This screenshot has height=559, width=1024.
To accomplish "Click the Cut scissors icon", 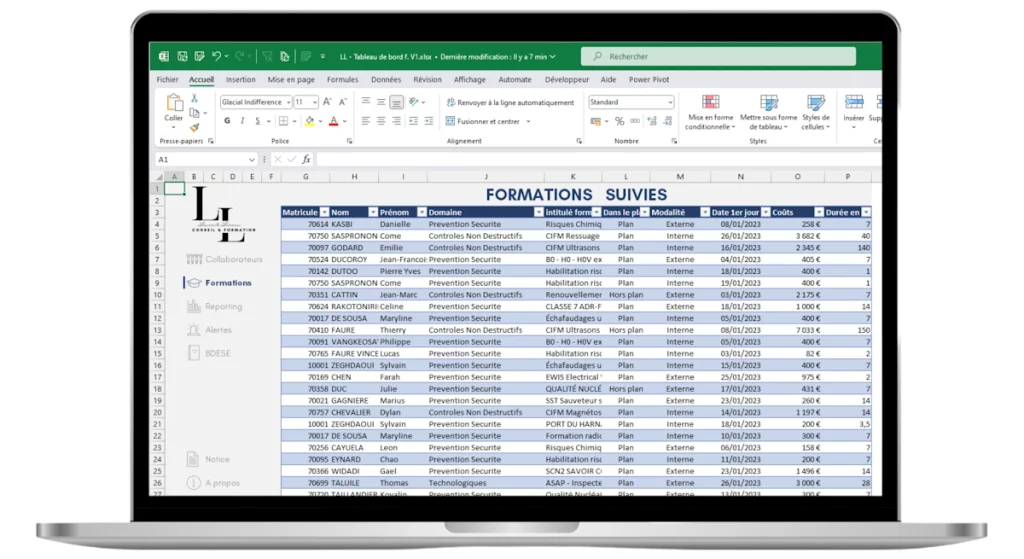I will coord(194,98).
